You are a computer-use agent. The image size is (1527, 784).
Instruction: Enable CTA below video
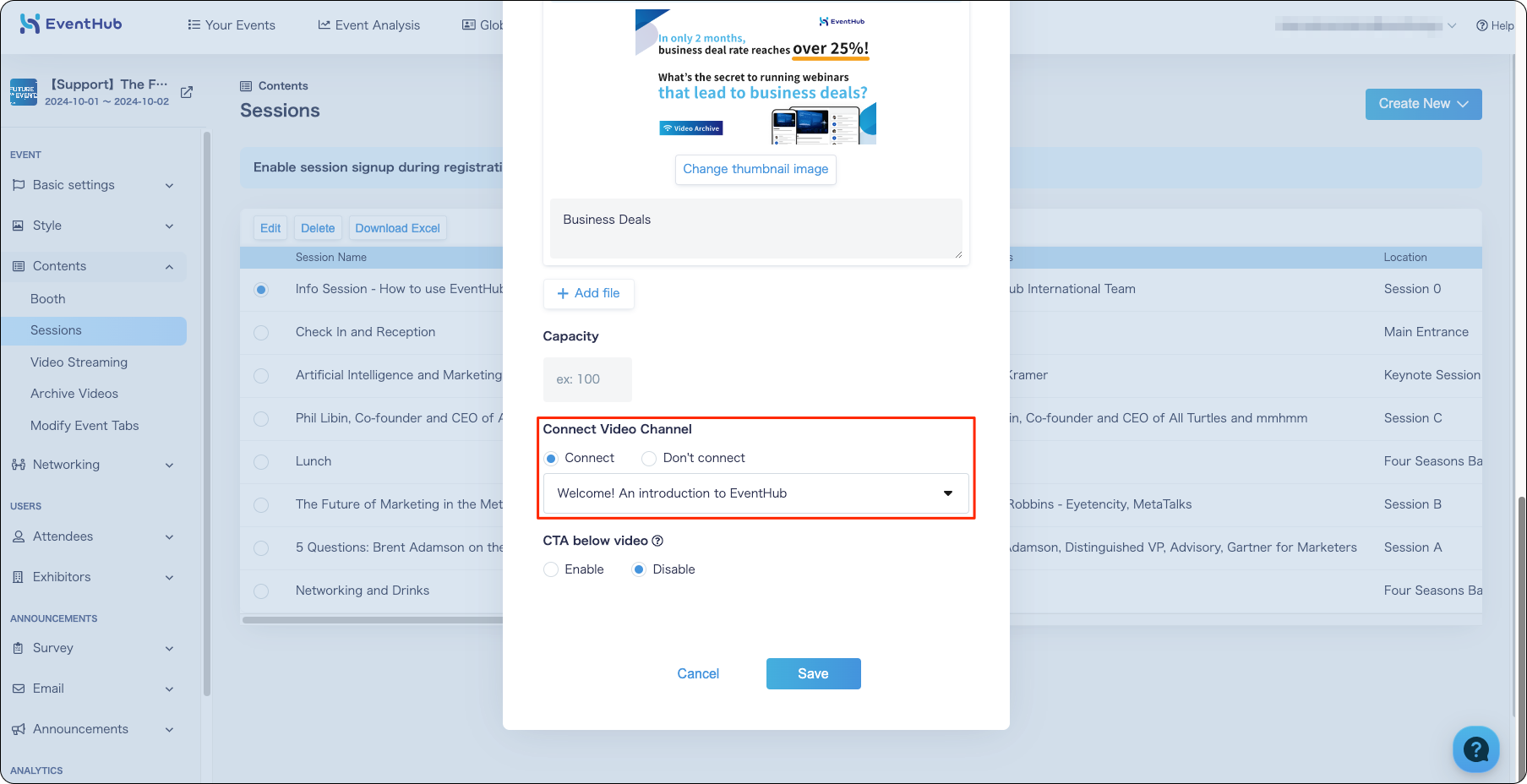(551, 569)
